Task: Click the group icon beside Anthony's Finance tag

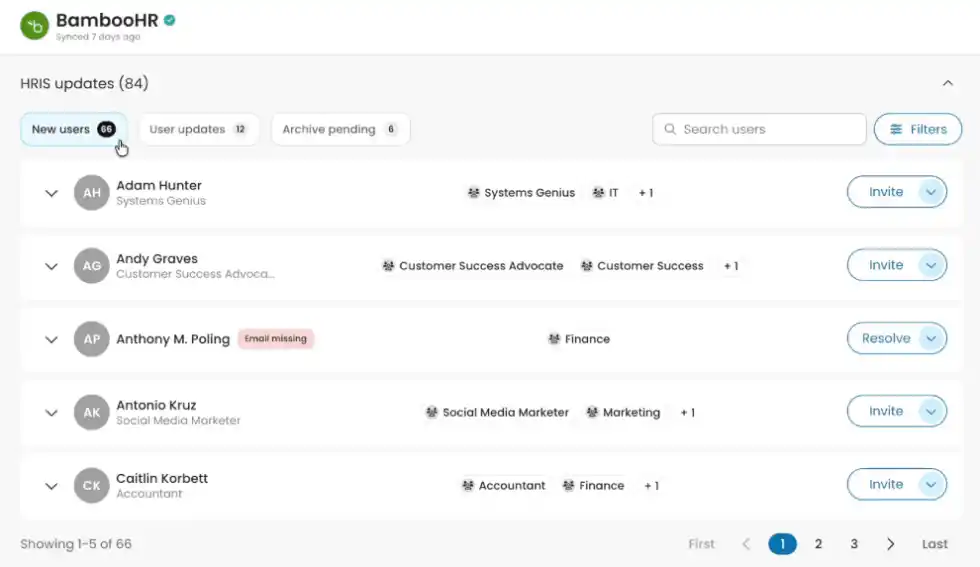Action: [x=554, y=339]
